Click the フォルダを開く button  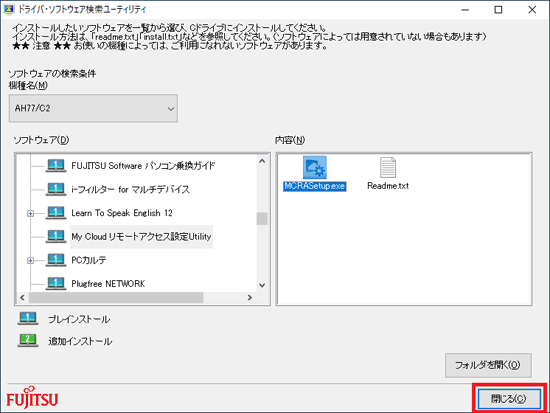click(x=488, y=365)
